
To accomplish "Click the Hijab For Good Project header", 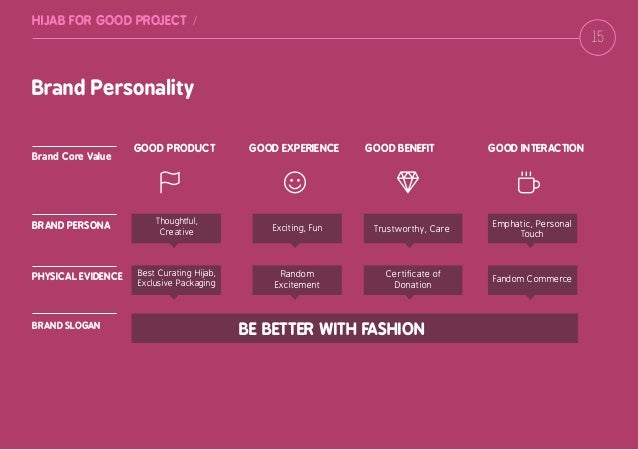I will [x=109, y=20].
